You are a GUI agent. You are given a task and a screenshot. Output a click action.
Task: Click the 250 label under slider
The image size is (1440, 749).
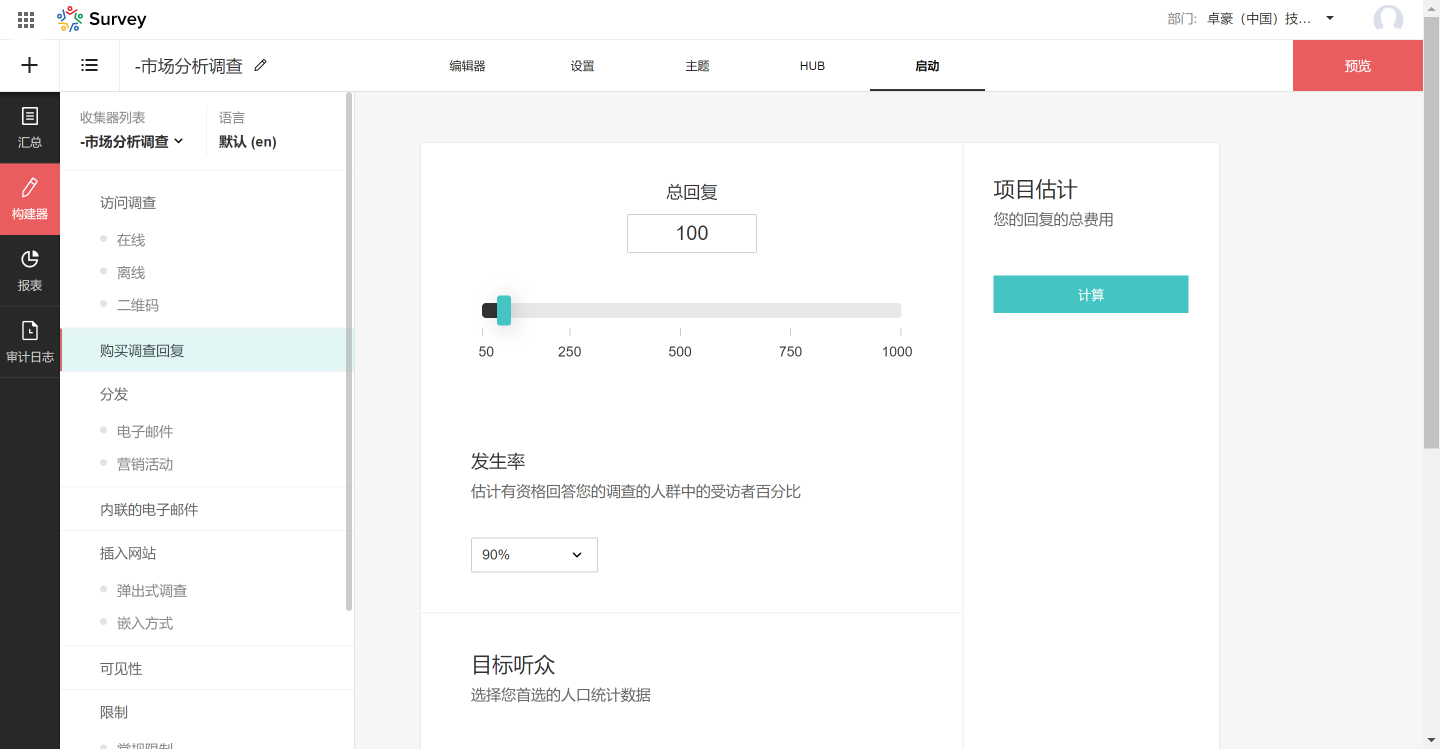tap(570, 352)
